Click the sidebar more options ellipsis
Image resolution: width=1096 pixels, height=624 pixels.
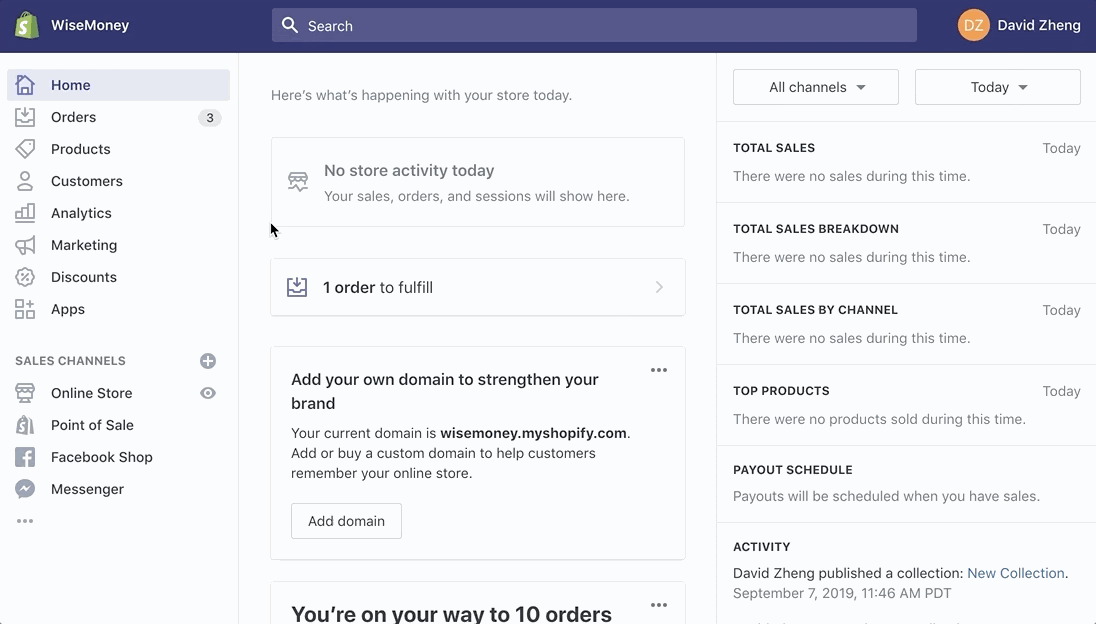25,521
